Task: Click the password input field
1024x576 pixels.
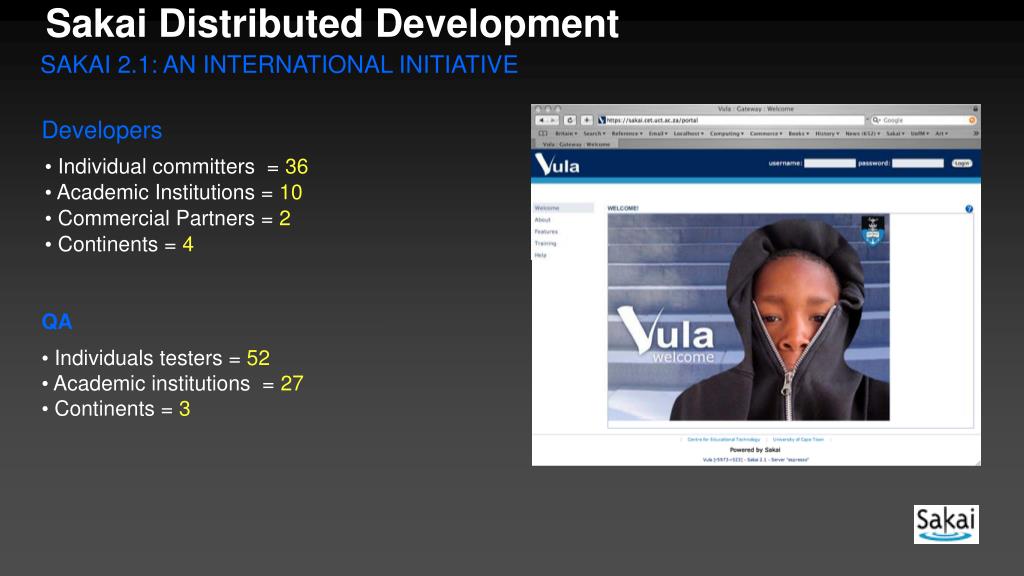Action: [x=918, y=163]
